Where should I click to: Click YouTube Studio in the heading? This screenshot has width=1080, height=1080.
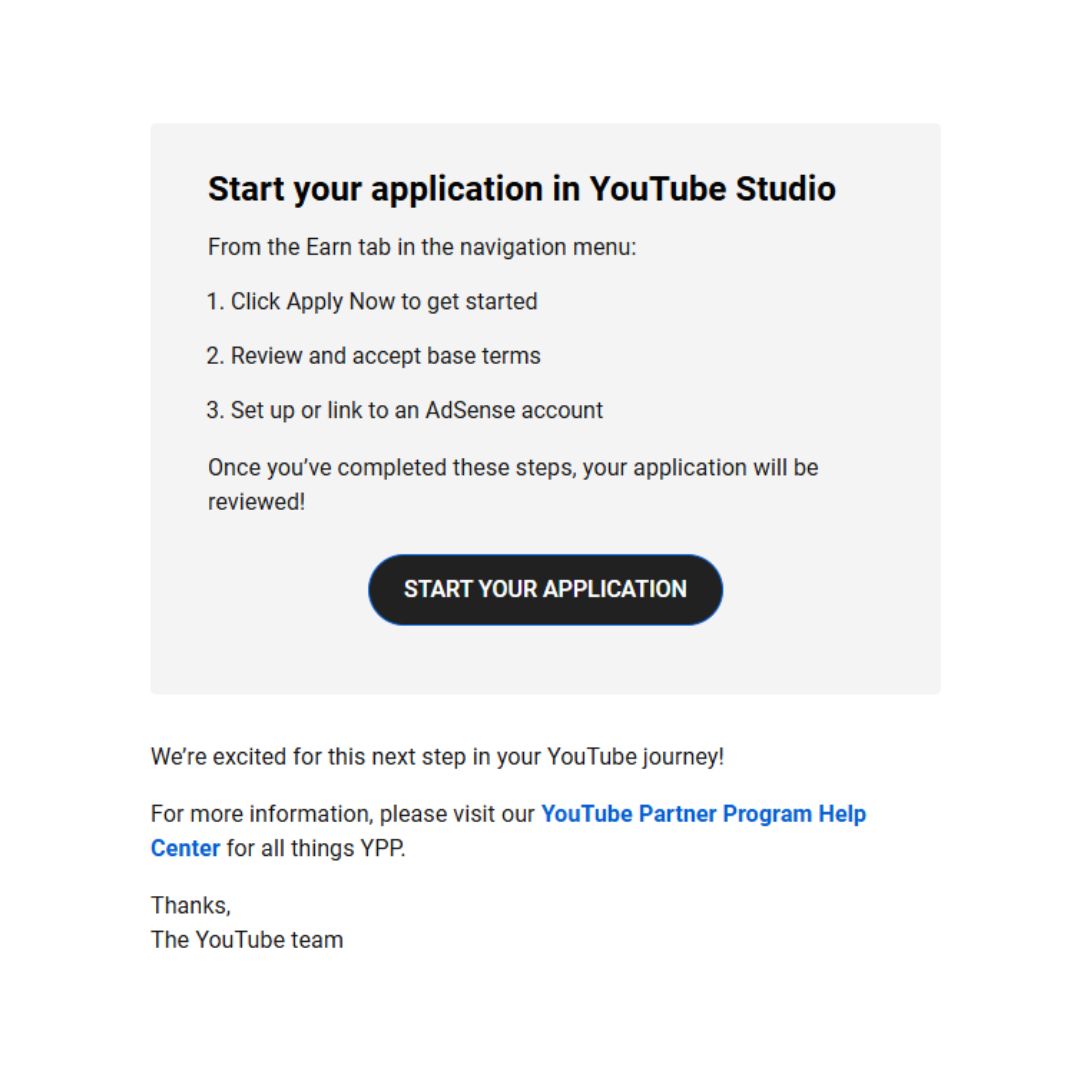[x=712, y=189]
